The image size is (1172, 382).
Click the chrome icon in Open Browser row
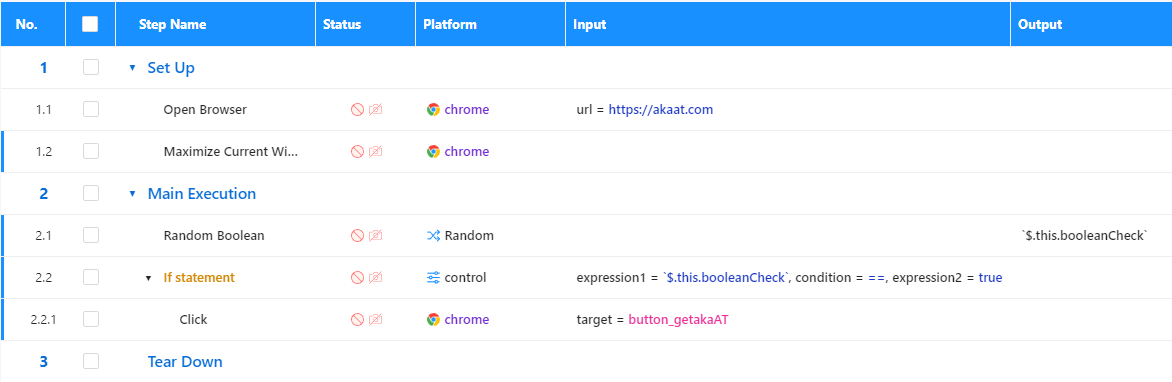click(x=433, y=110)
